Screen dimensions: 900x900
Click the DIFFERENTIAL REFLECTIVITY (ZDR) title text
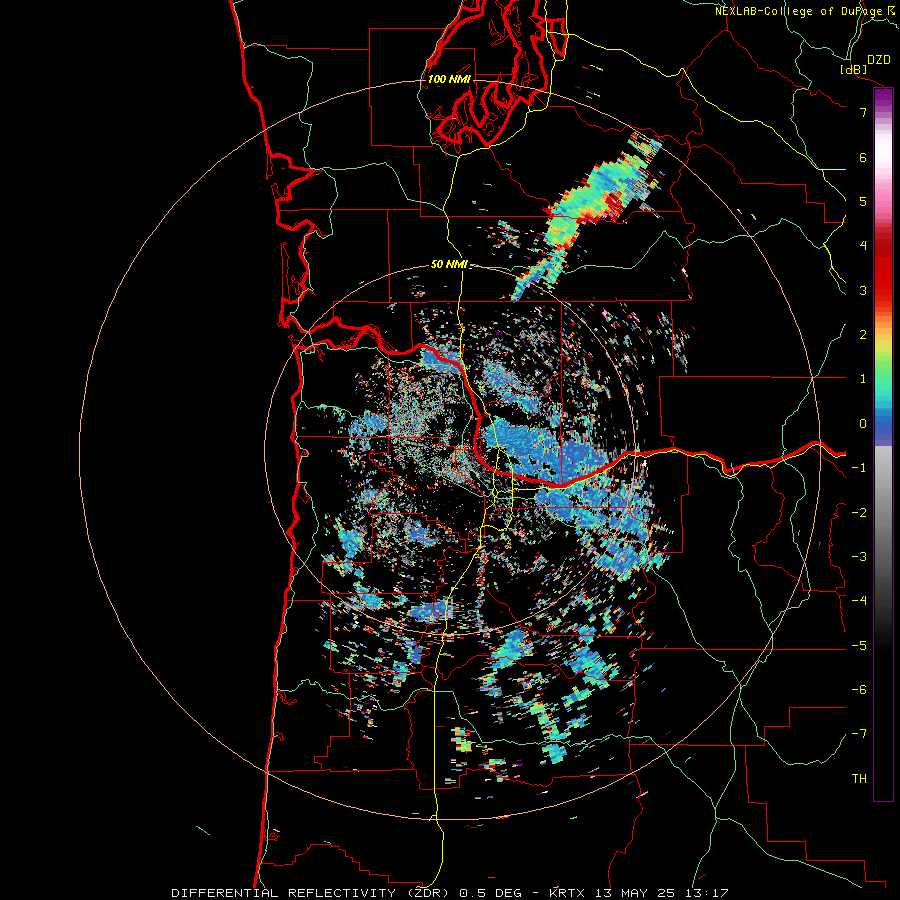tap(312, 893)
